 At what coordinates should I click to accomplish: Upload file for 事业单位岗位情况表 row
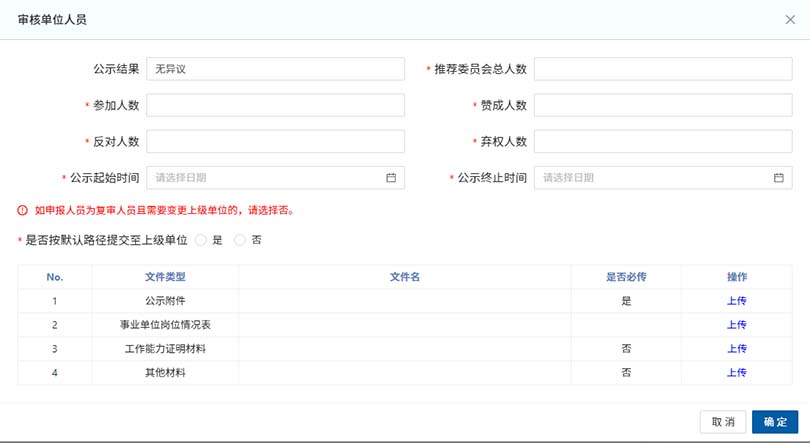[736, 324]
